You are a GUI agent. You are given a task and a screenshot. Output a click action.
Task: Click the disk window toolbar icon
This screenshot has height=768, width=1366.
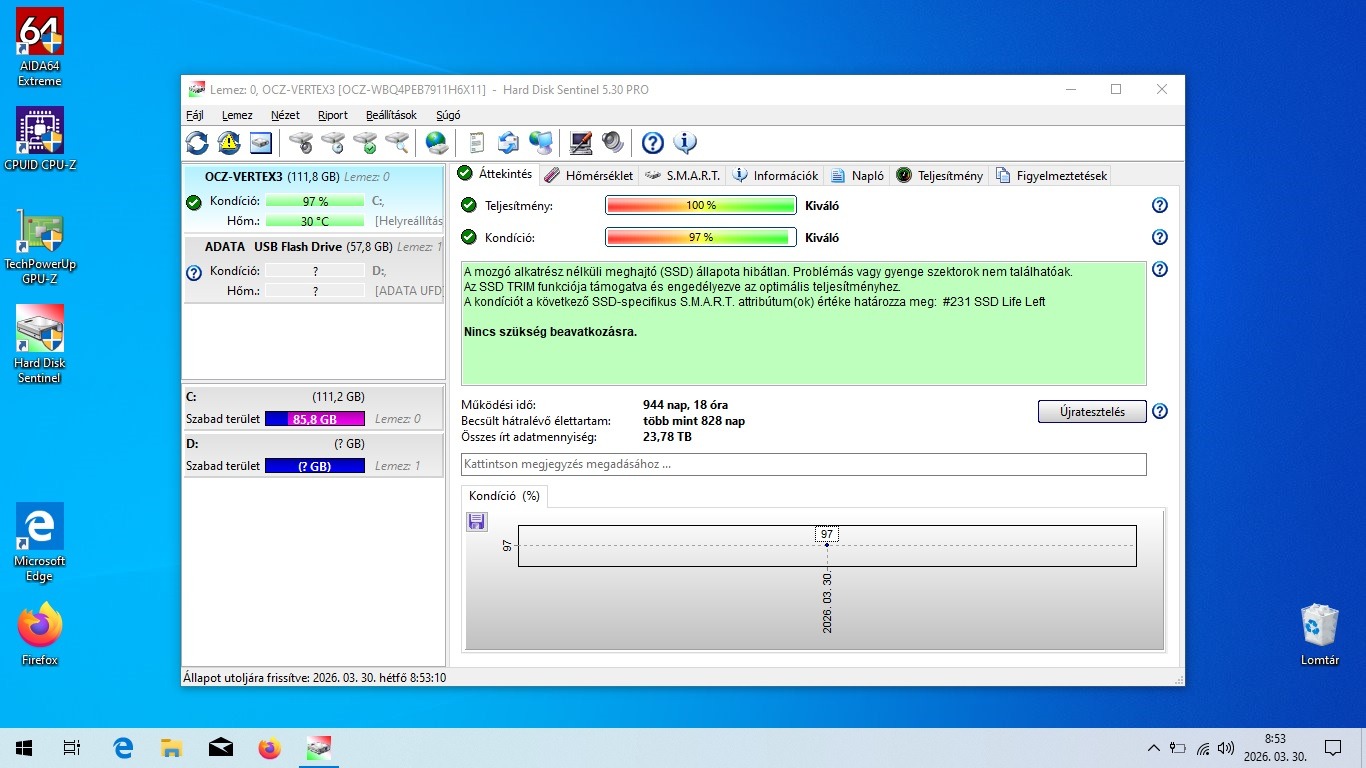[261, 143]
